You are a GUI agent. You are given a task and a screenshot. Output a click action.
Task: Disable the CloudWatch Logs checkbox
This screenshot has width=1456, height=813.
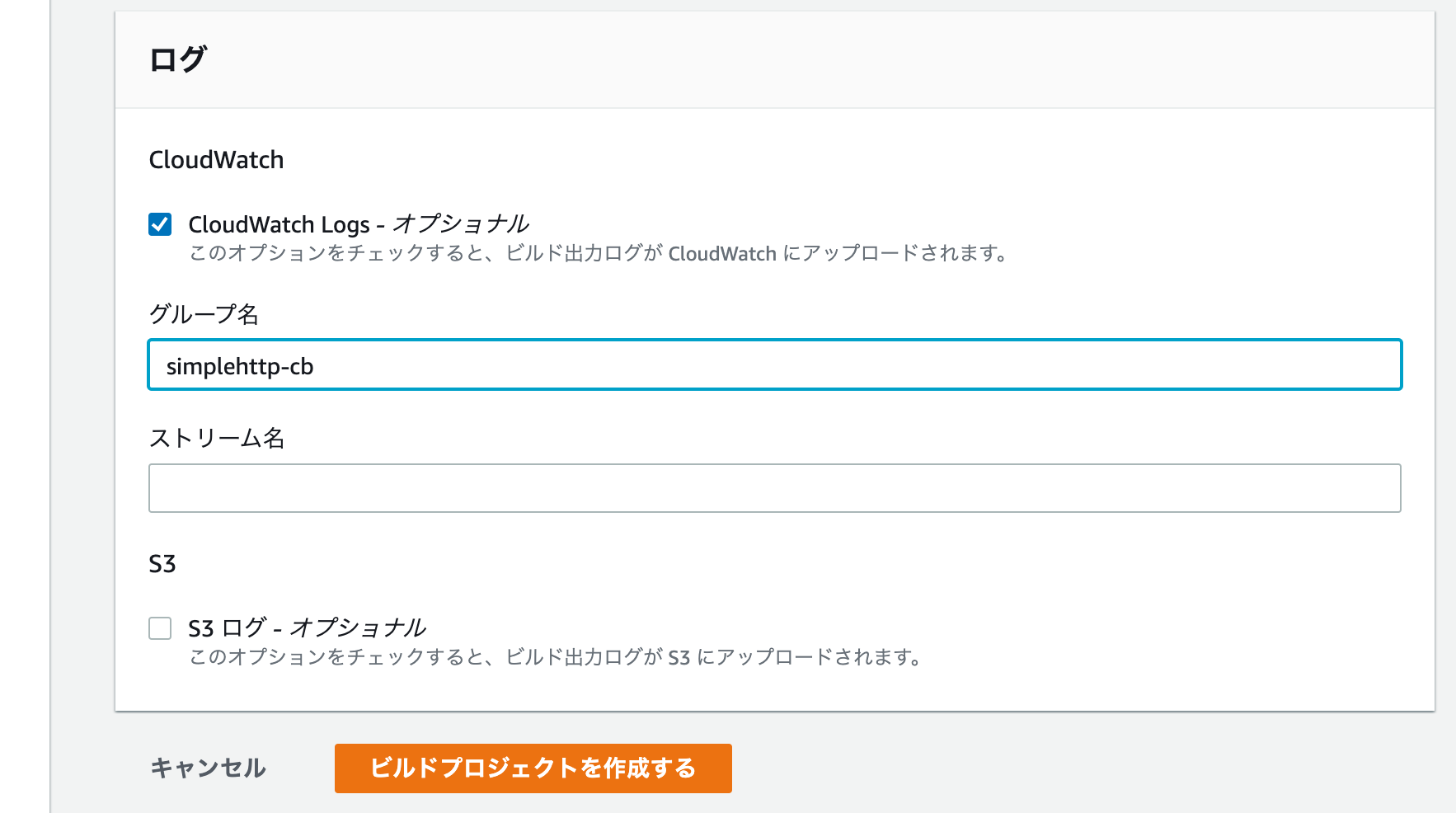click(x=160, y=221)
